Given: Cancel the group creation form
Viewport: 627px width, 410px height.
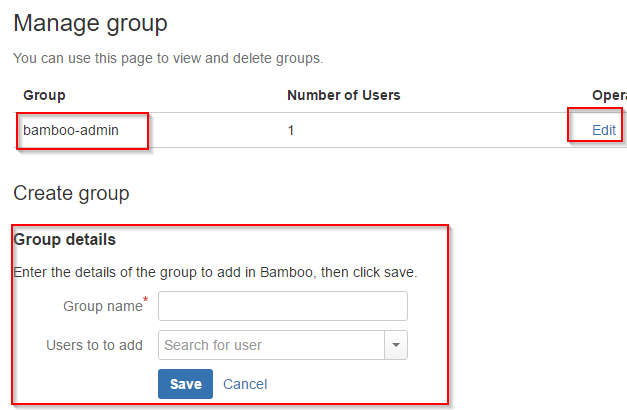Looking at the screenshot, I should click(245, 384).
